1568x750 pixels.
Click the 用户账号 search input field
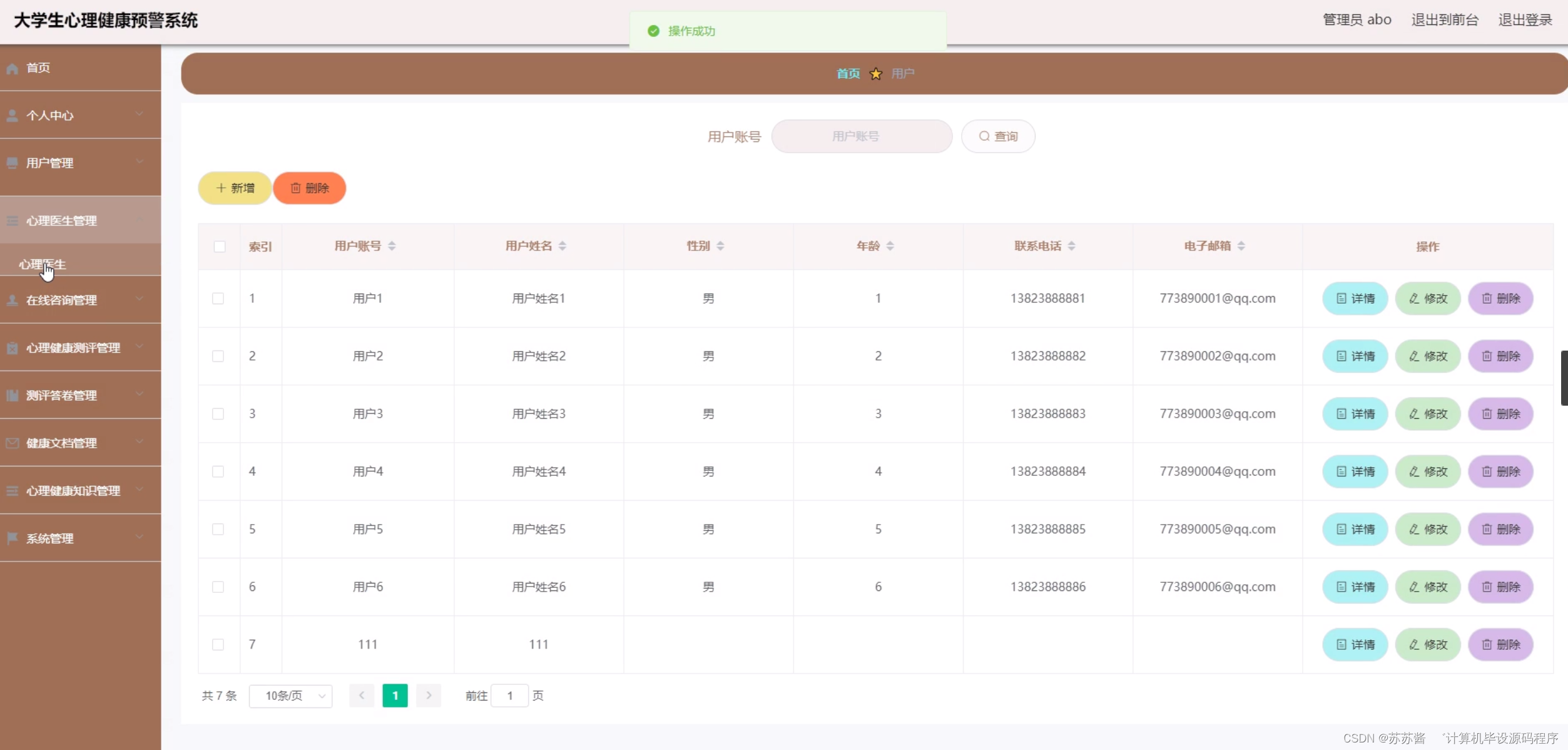tap(862, 136)
